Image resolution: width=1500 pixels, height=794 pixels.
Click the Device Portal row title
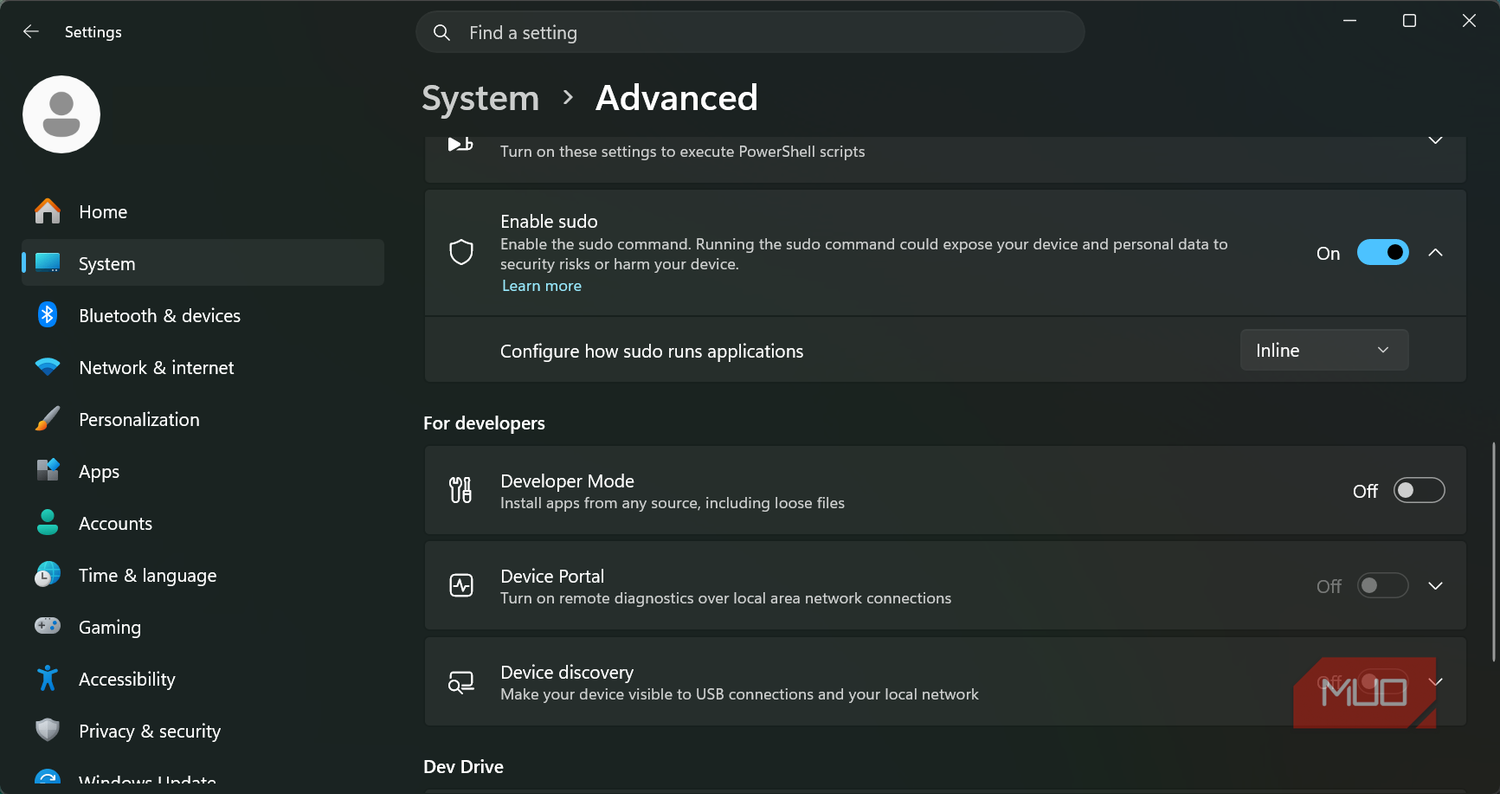[x=552, y=577]
